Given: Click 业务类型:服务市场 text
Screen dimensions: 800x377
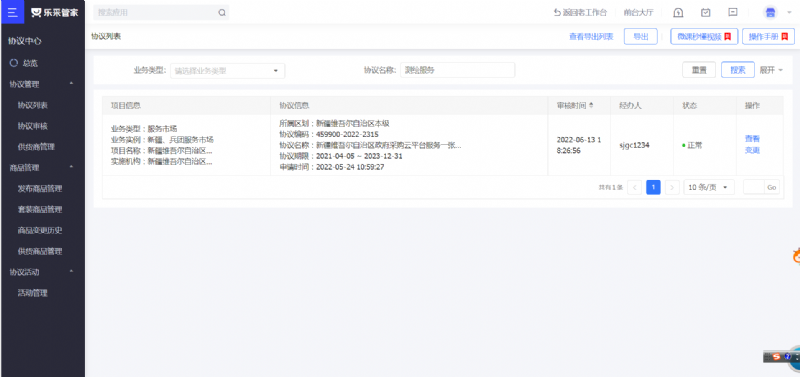Looking at the screenshot, I should tap(144, 129).
